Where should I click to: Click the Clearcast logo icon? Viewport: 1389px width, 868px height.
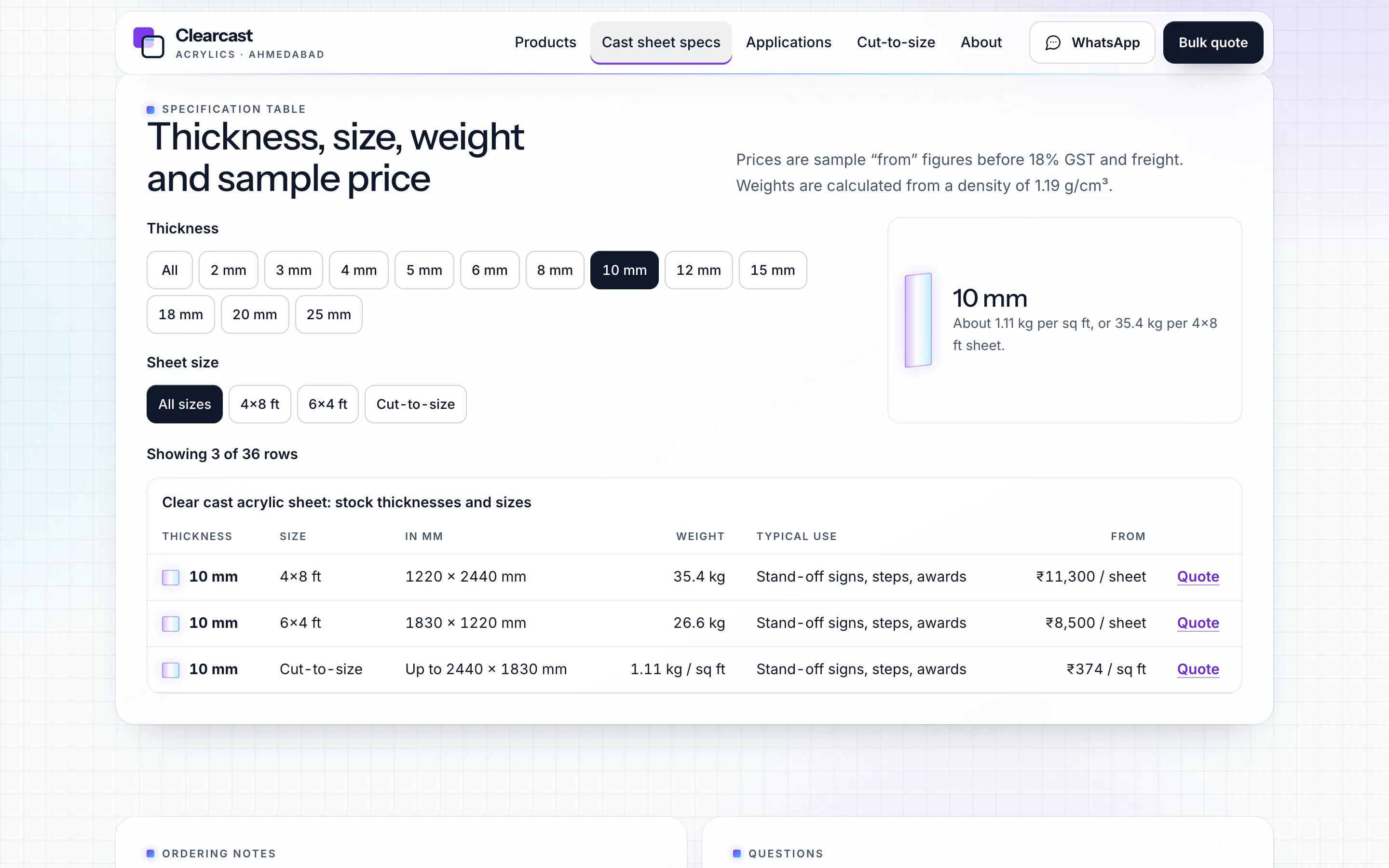coord(149,42)
